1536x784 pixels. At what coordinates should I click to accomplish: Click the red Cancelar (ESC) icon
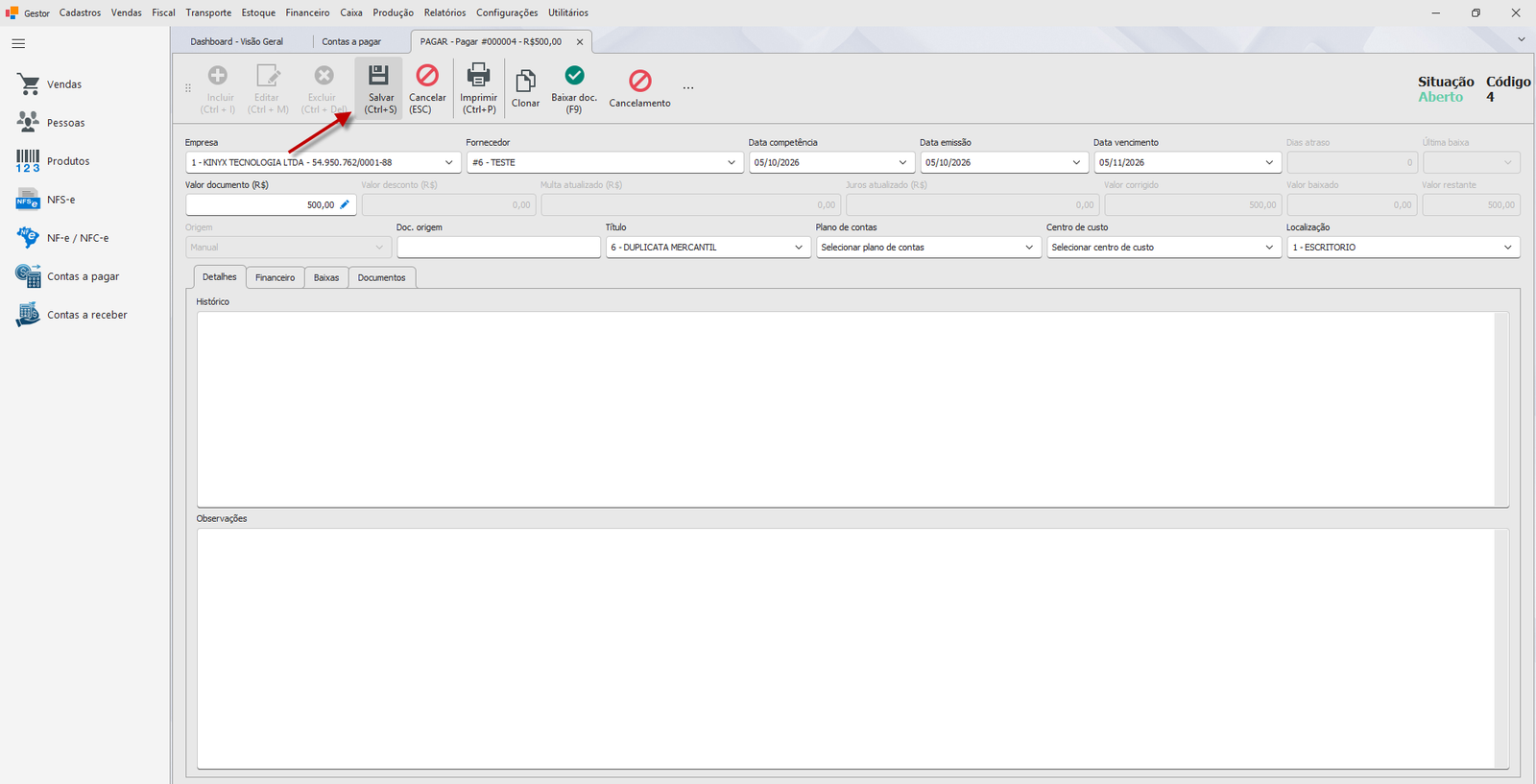(427, 75)
